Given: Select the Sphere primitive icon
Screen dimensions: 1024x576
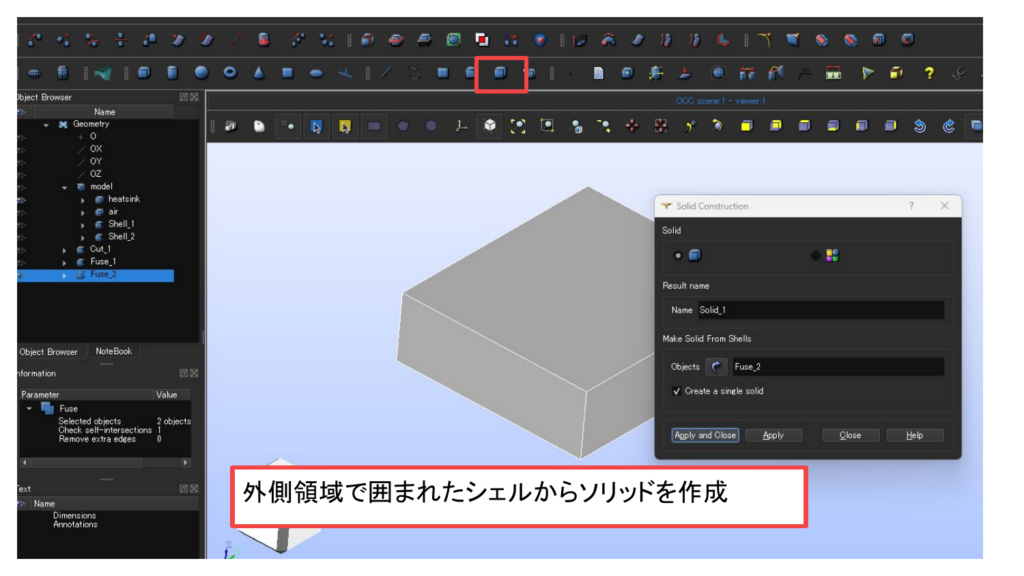Looking at the screenshot, I should 201,73.
